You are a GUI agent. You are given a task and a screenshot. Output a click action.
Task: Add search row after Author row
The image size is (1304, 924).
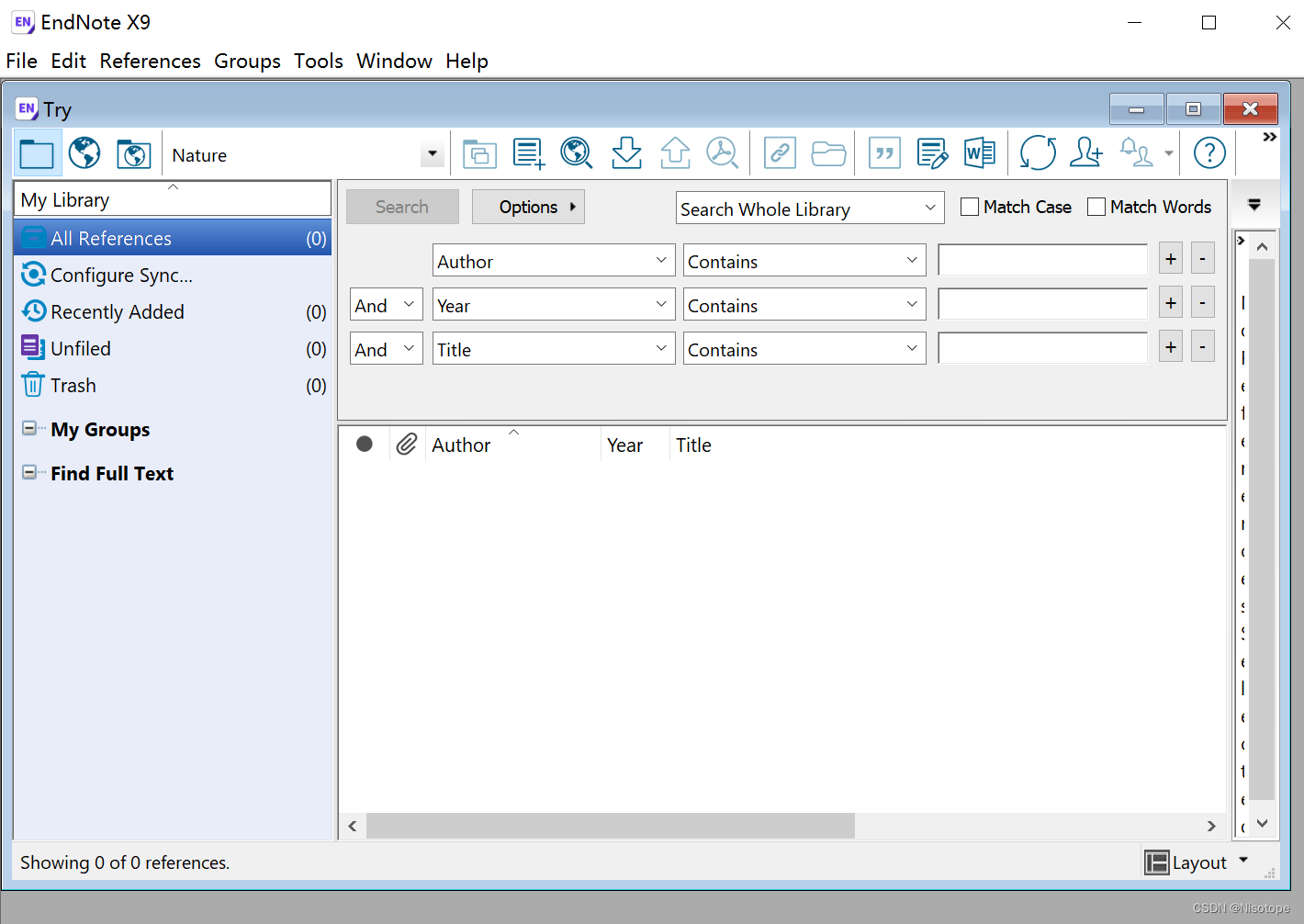coord(1171,259)
